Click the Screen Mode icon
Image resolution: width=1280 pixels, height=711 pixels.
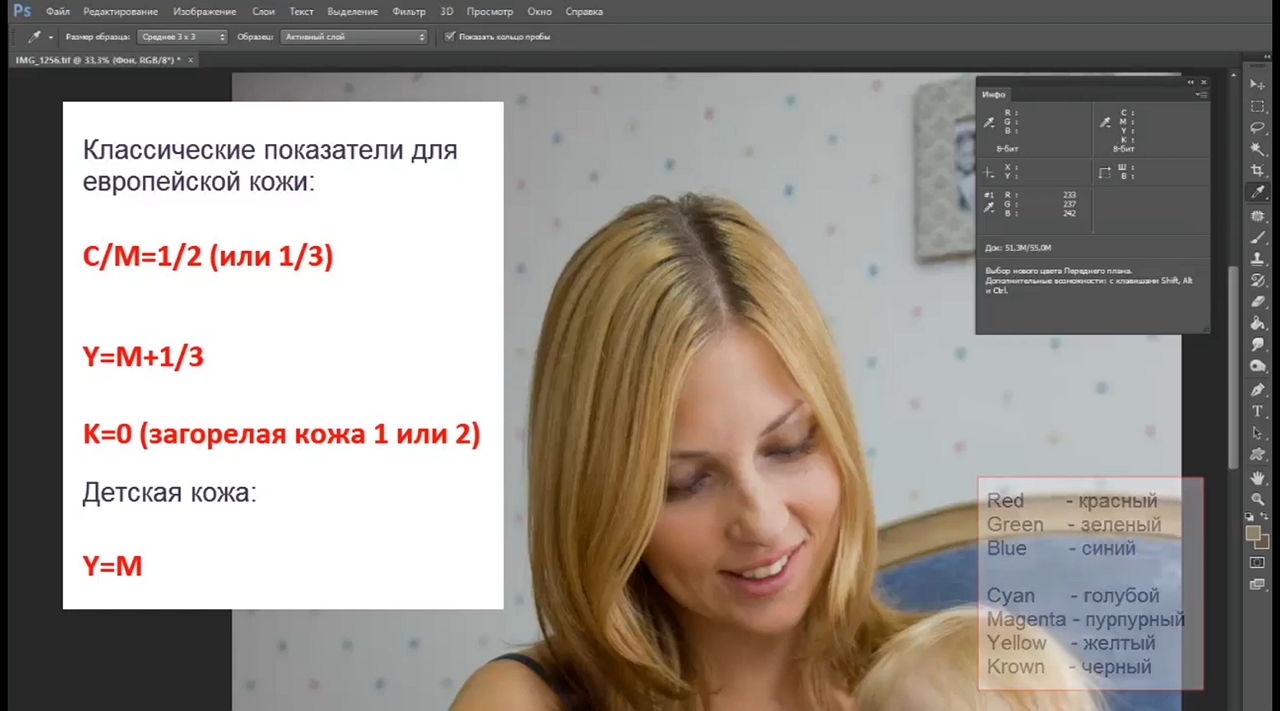1258,586
